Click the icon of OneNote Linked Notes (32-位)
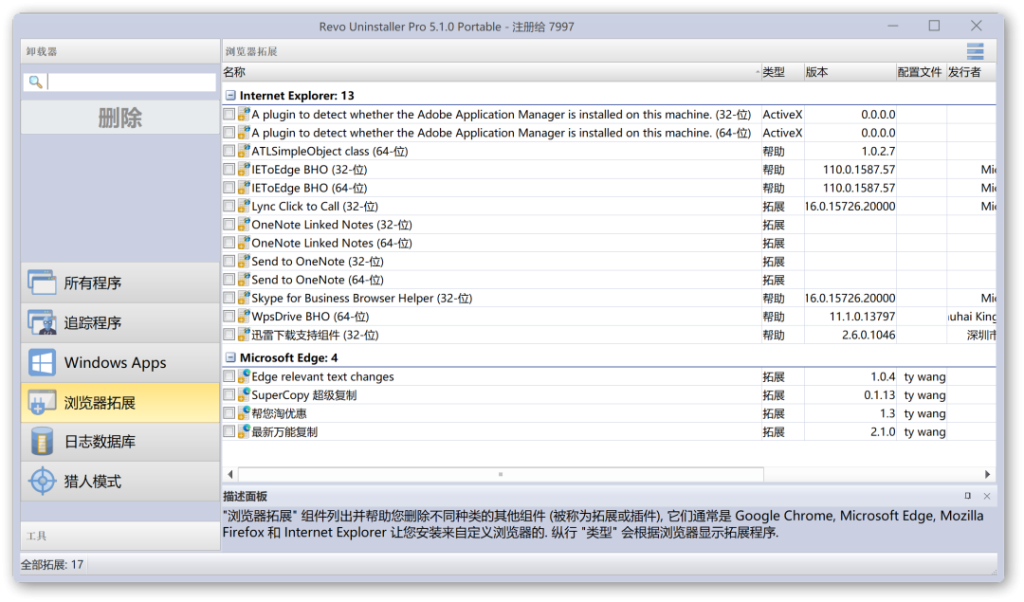The width and height of the screenshot is (1024, 602). pos(244,224)
